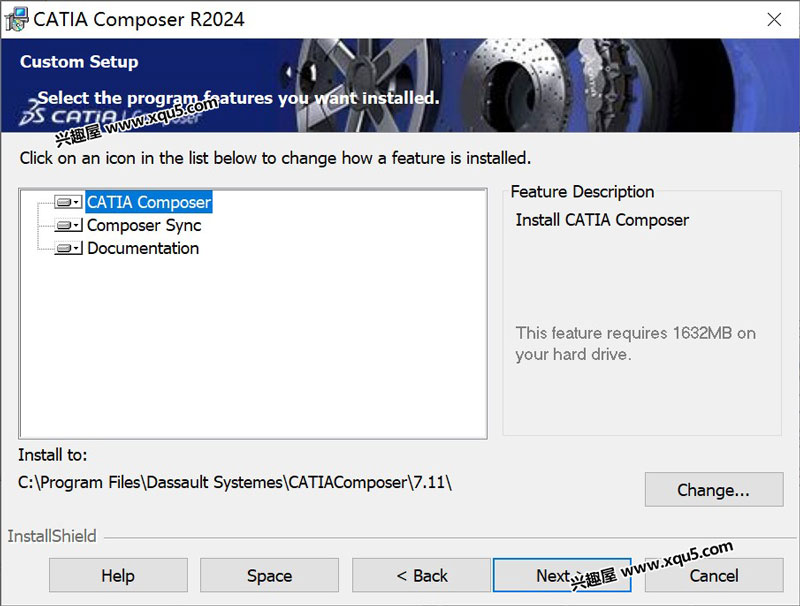Viewport: 800px width, 606px height.
Task: Check disk Space requirements button
Action: (269, 575)
